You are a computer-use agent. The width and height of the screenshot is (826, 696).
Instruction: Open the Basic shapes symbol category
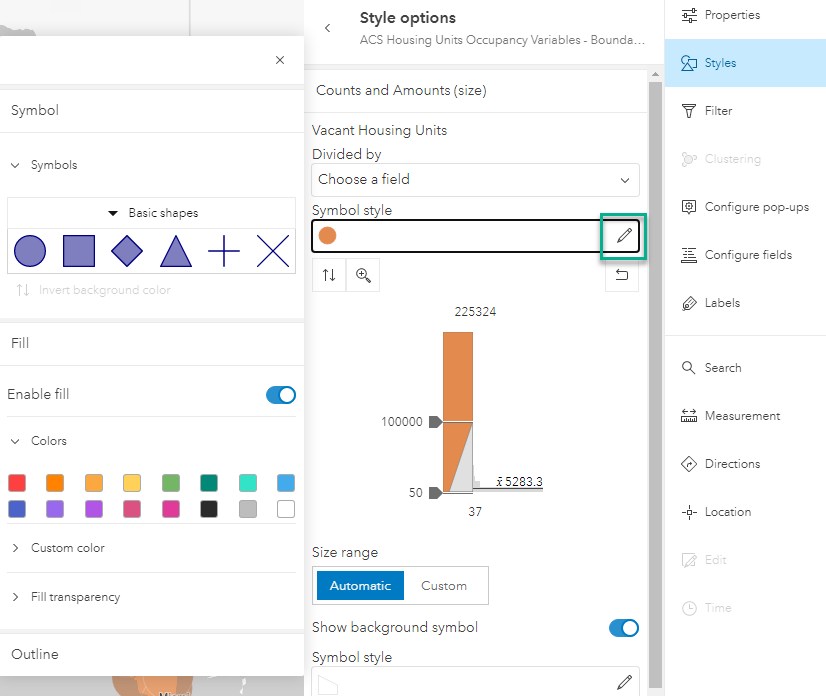(152, 213)
